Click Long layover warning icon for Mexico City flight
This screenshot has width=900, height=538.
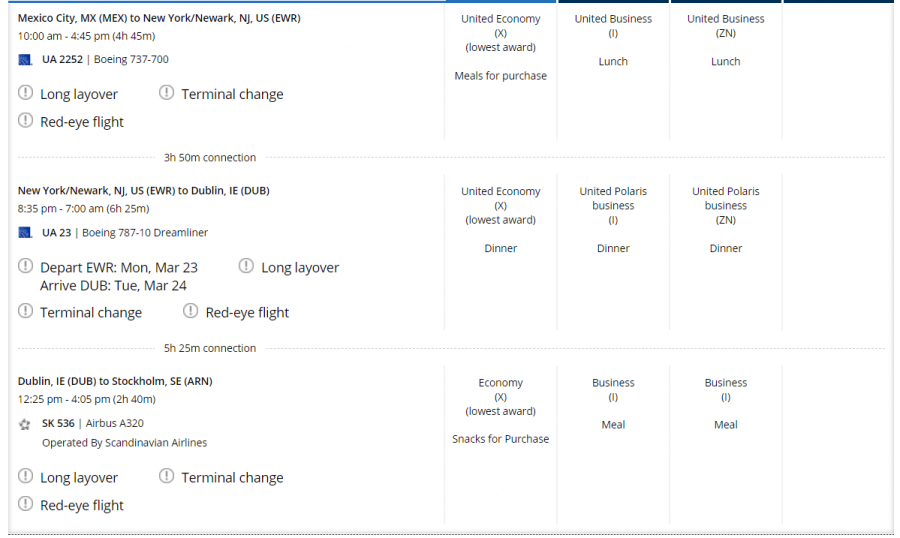(26, 93)
